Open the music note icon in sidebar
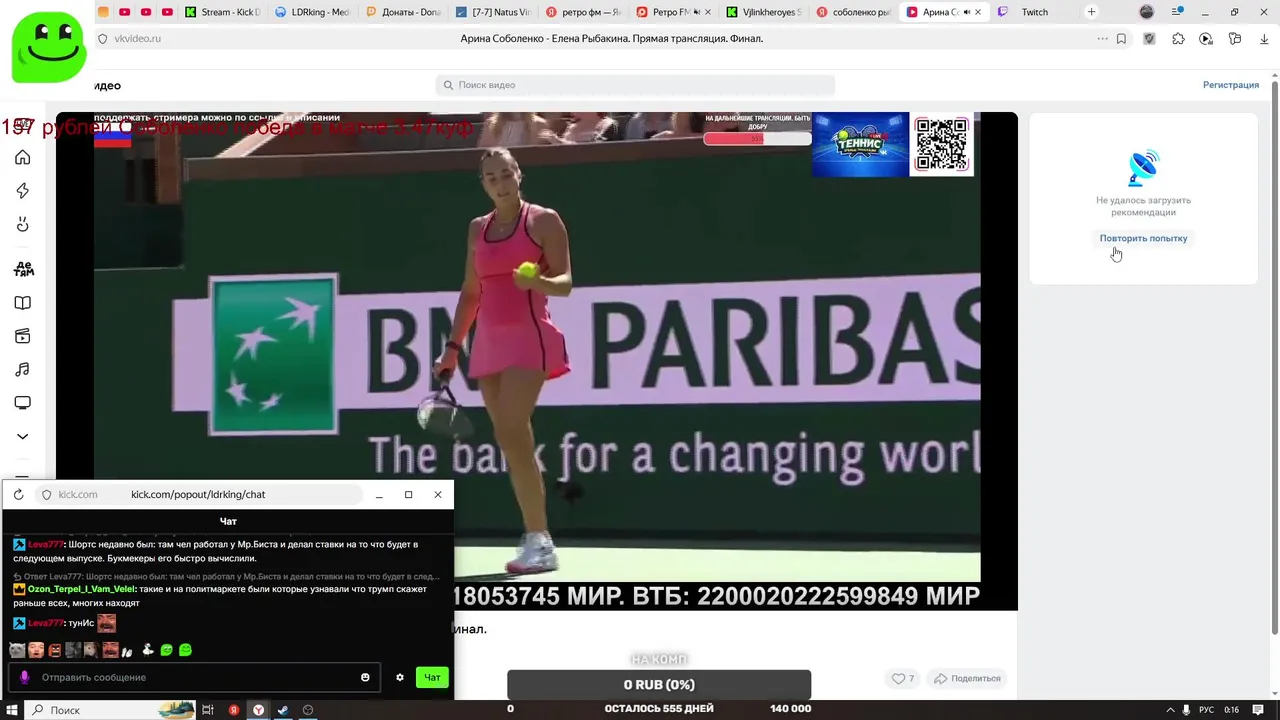This screenshot has height=720, width=1280. (x=22, y=370)
